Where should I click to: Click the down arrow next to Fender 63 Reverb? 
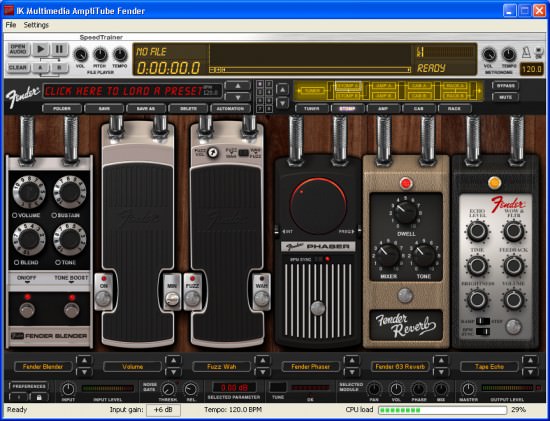click(x=441, y=372)
